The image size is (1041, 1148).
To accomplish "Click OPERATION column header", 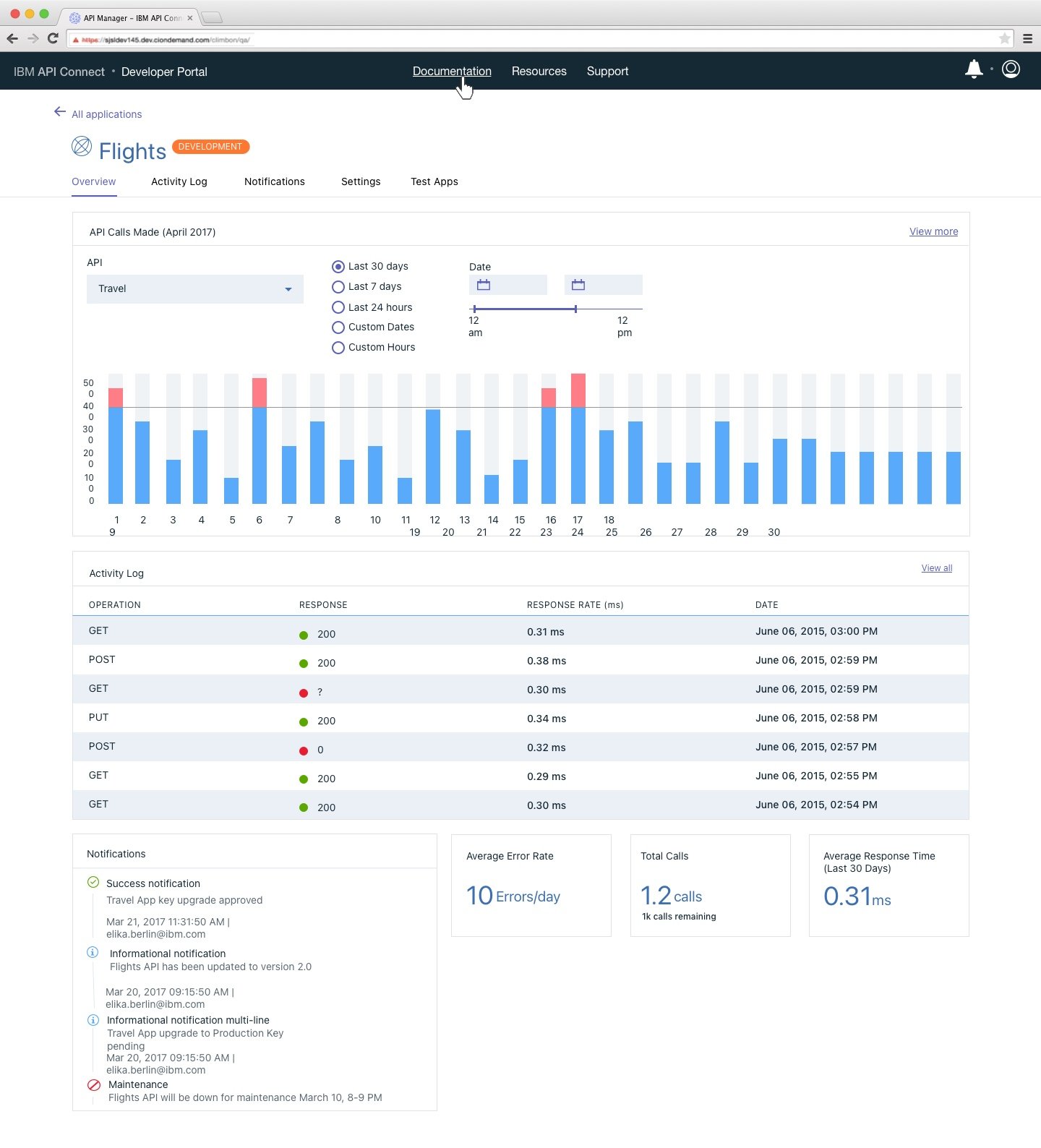I will coord(115,605).
